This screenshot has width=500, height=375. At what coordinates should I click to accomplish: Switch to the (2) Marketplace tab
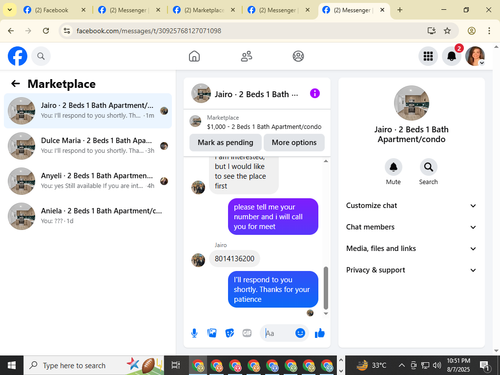(x=204, y=10)
